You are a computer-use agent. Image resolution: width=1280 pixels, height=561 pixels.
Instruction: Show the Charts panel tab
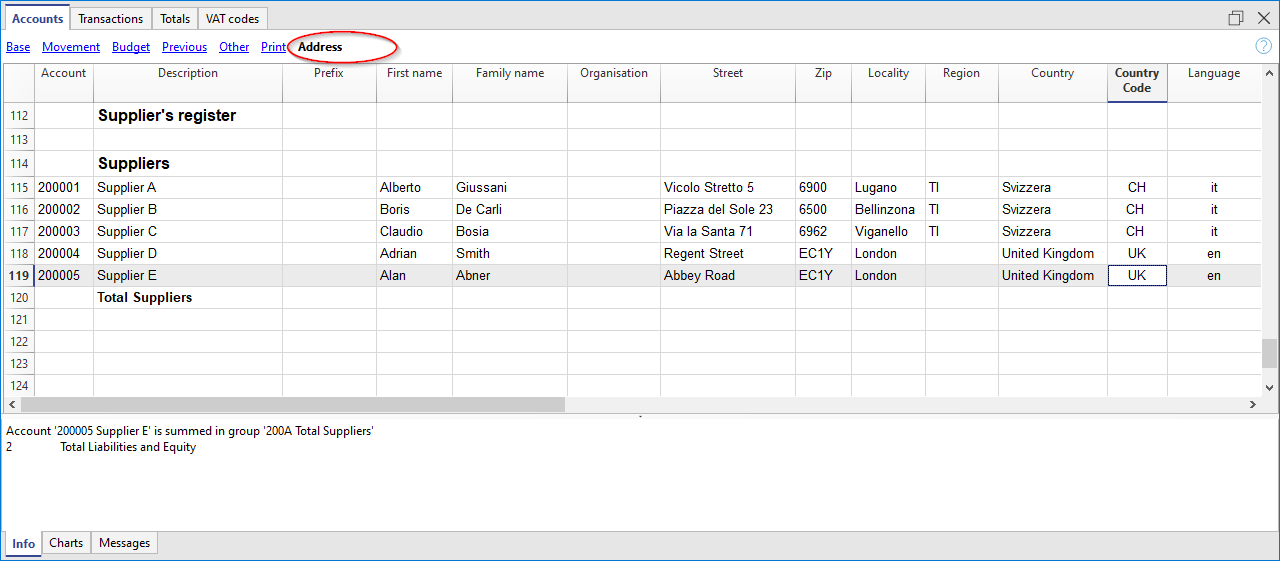click(66, 543)
